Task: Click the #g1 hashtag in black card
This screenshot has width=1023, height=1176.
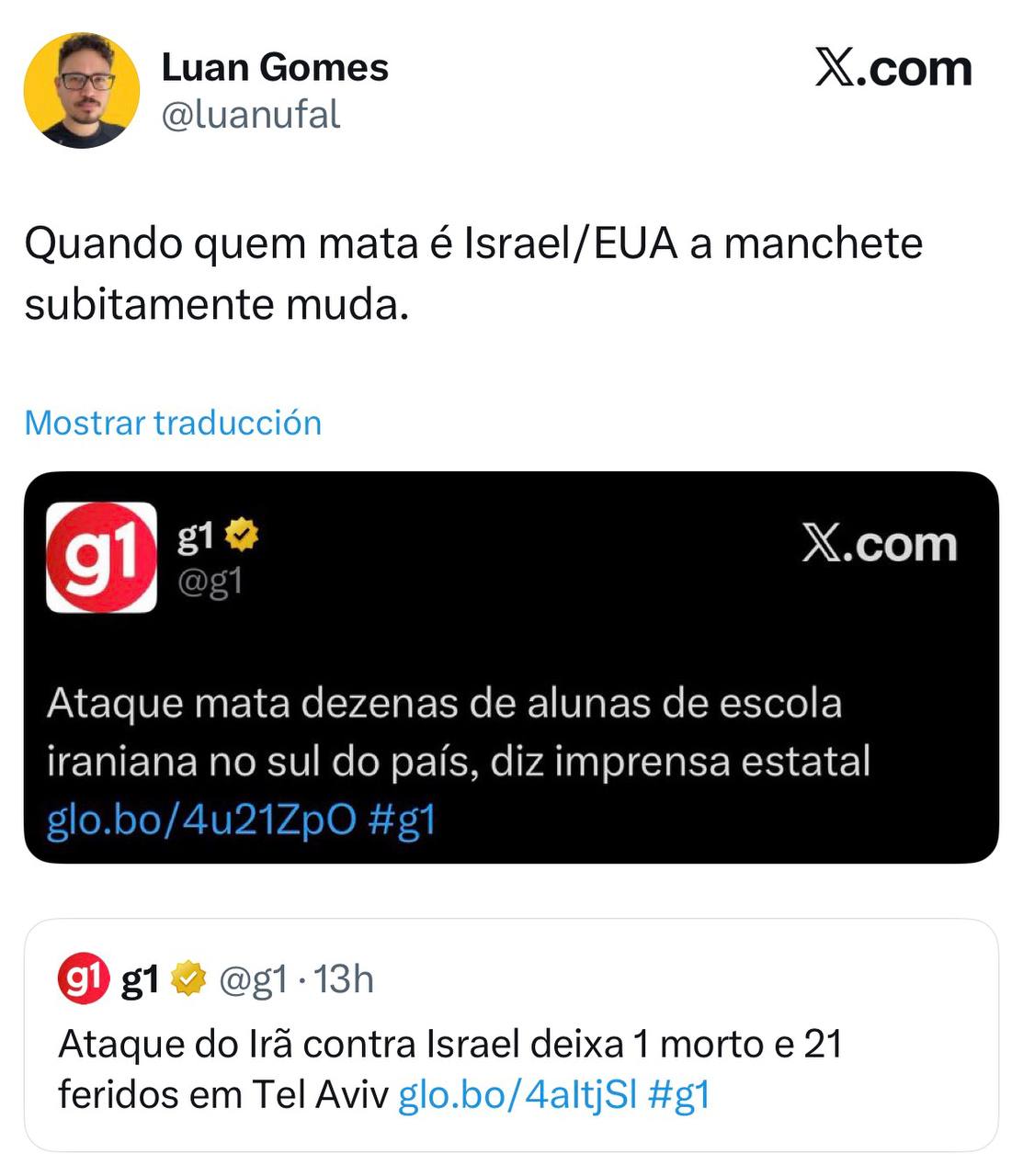Action: [401, 820]
